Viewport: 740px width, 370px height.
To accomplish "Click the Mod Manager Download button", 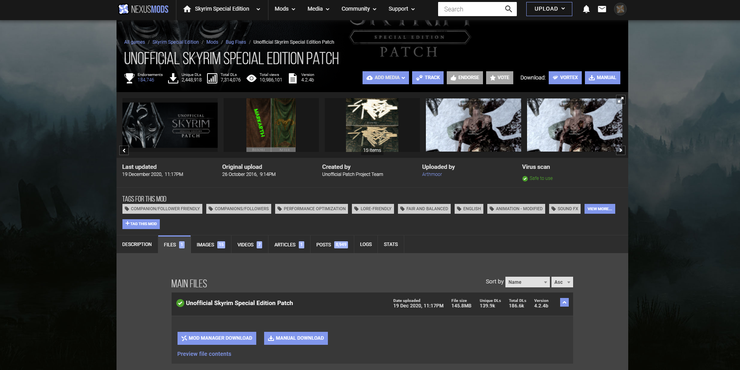I will (x=217, y=338).
